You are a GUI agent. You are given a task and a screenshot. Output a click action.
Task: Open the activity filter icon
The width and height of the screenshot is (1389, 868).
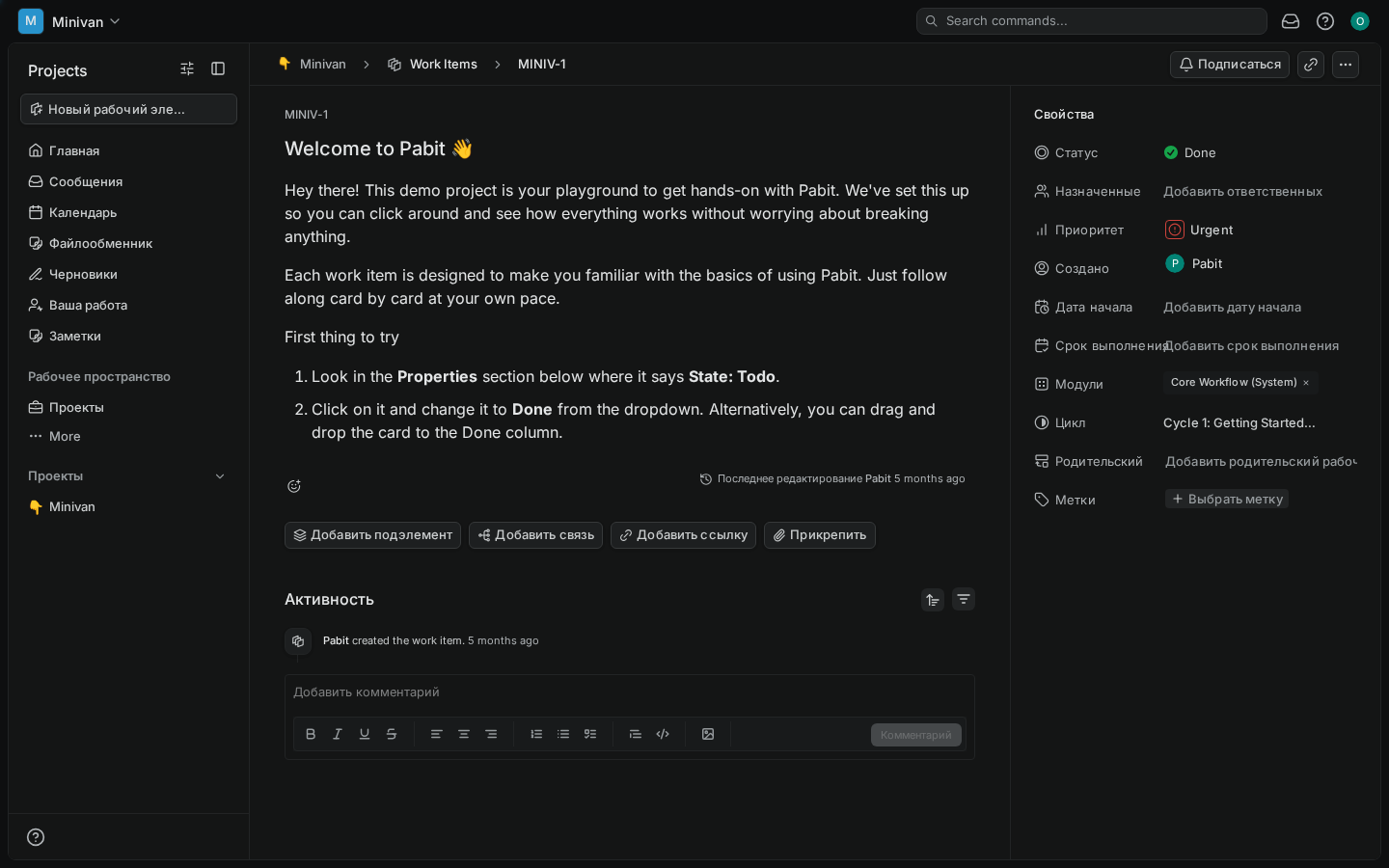(x=964, y=600)
